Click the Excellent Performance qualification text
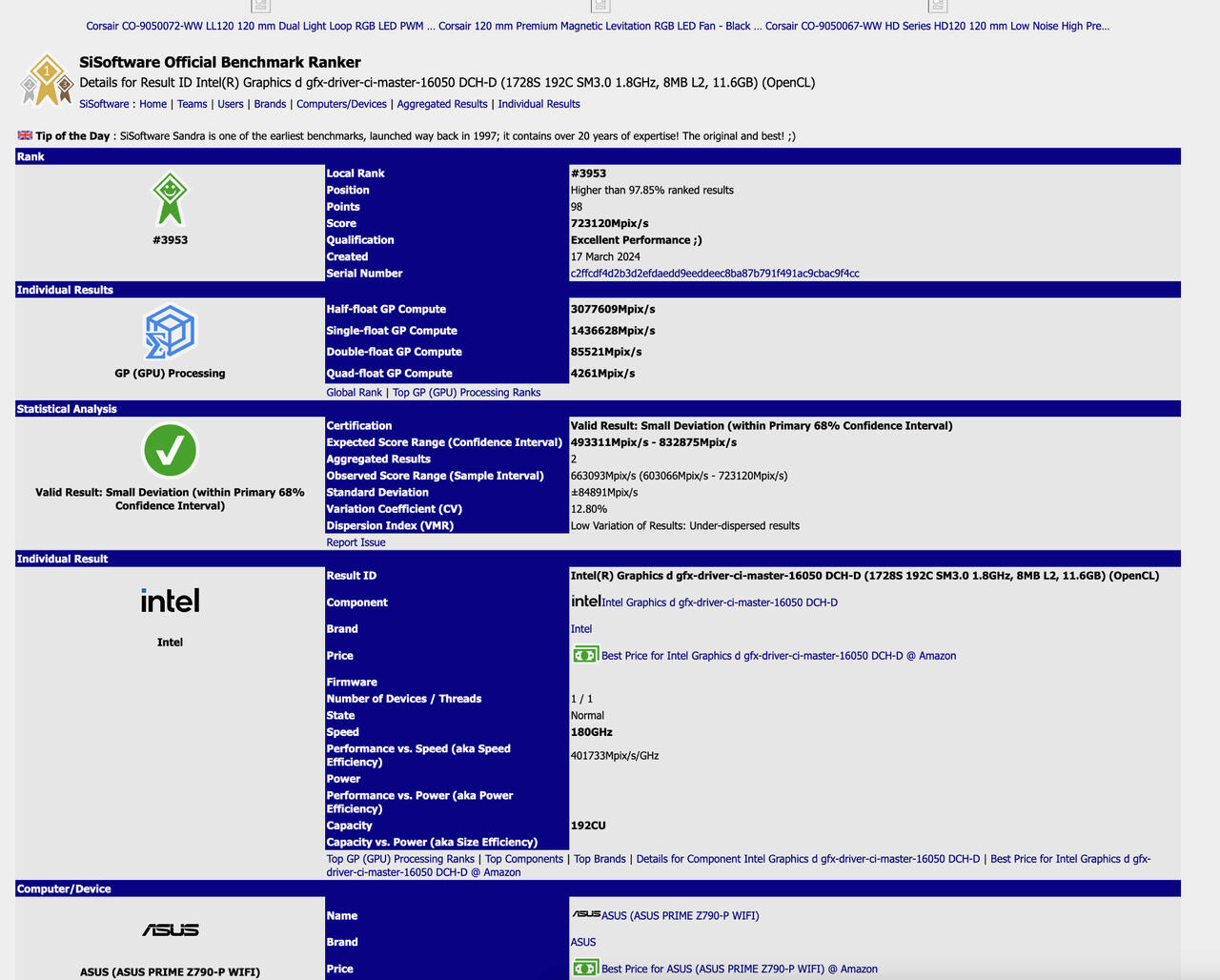This screenshot has height=980, width=1220. 636,240
